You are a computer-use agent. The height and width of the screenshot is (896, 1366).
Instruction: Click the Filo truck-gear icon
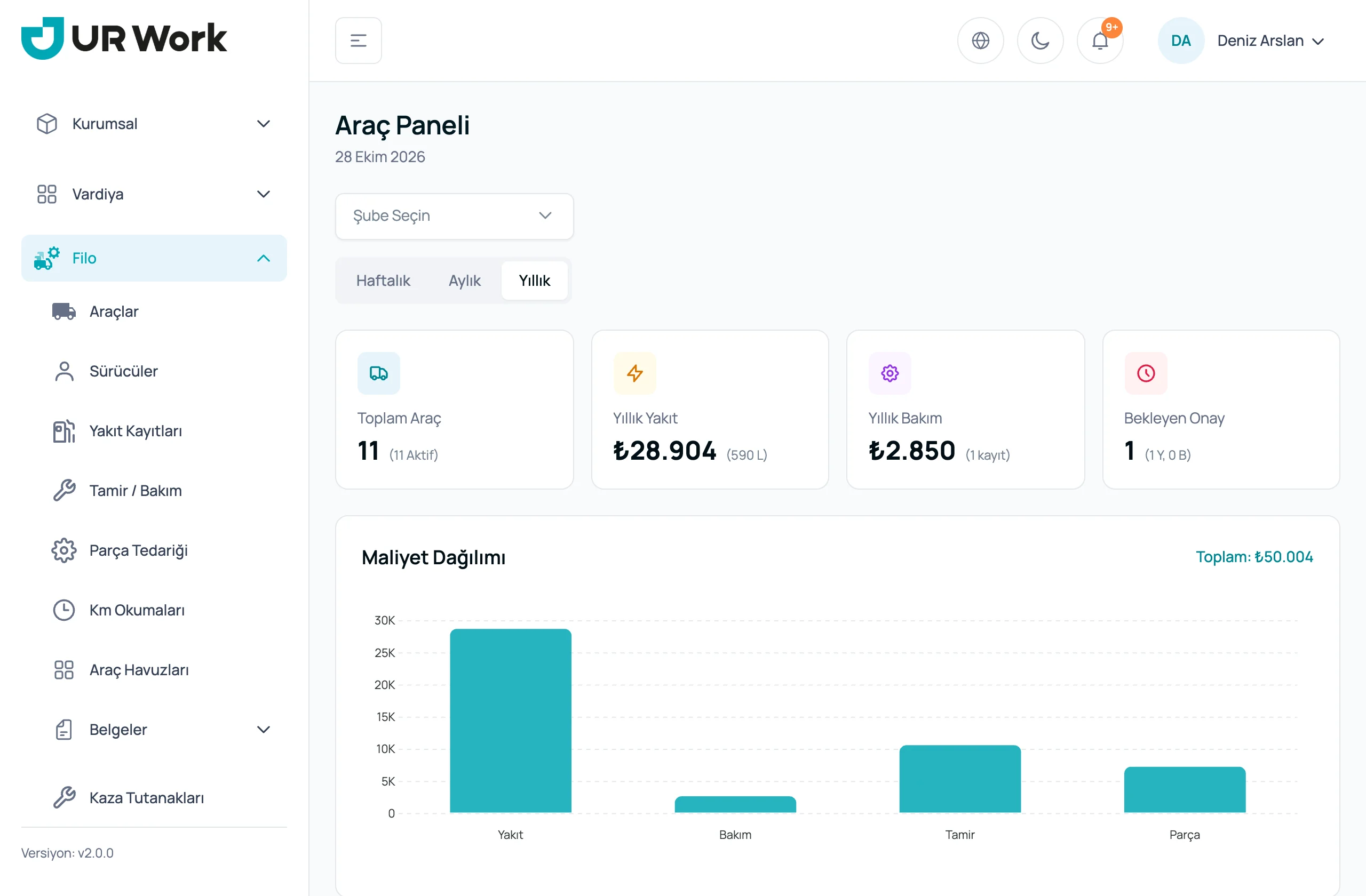(46, 258)
